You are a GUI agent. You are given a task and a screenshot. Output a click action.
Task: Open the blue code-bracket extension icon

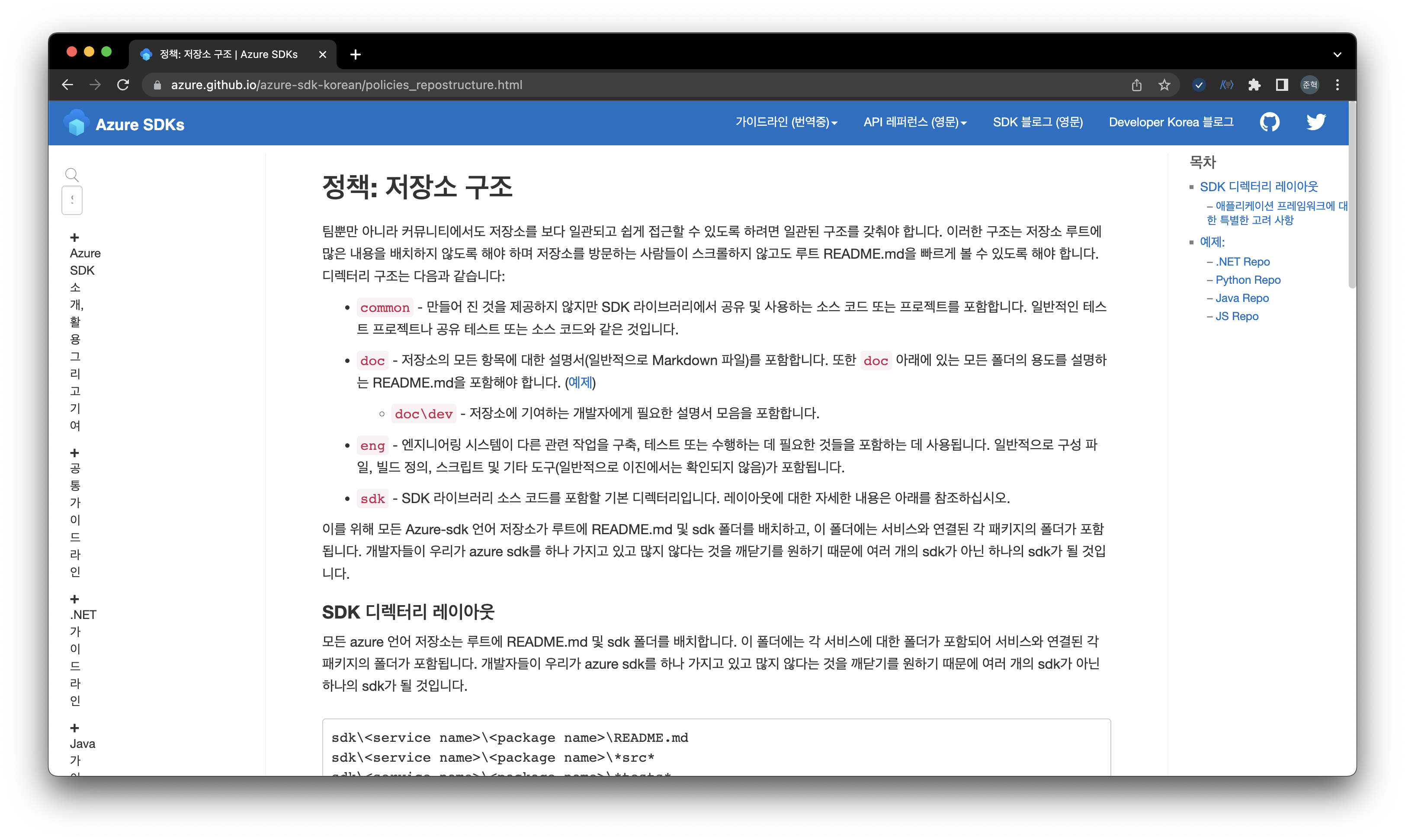pos(1226,85)
